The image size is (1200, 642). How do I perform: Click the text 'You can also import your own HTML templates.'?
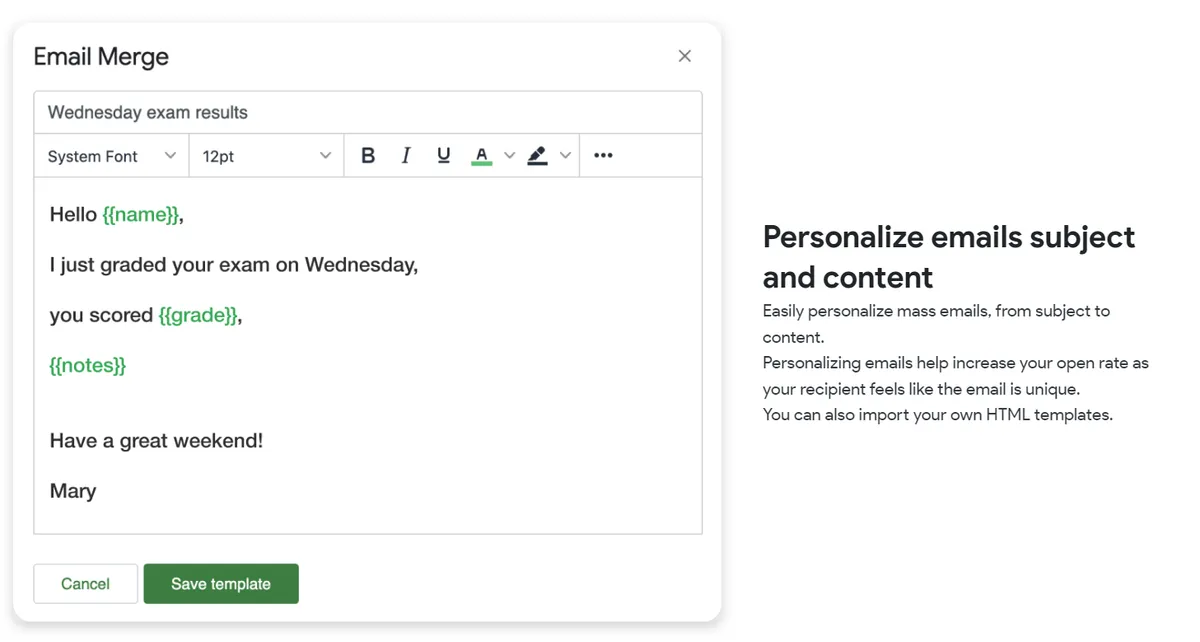click(x=938, y=415)
